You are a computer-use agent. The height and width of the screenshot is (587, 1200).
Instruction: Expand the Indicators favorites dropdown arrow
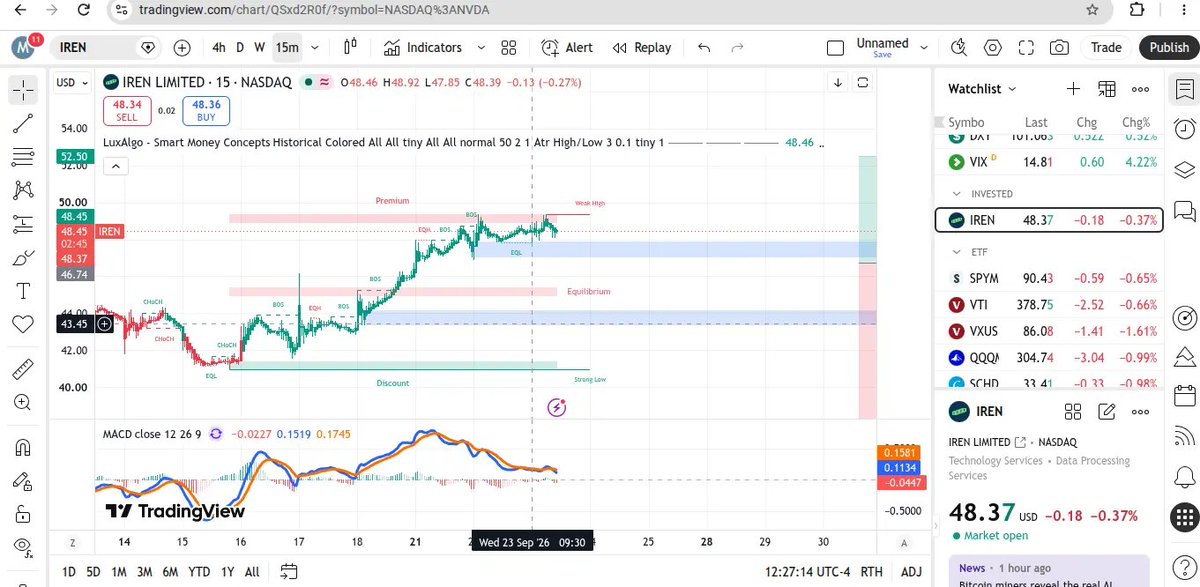tap(479, 47)
